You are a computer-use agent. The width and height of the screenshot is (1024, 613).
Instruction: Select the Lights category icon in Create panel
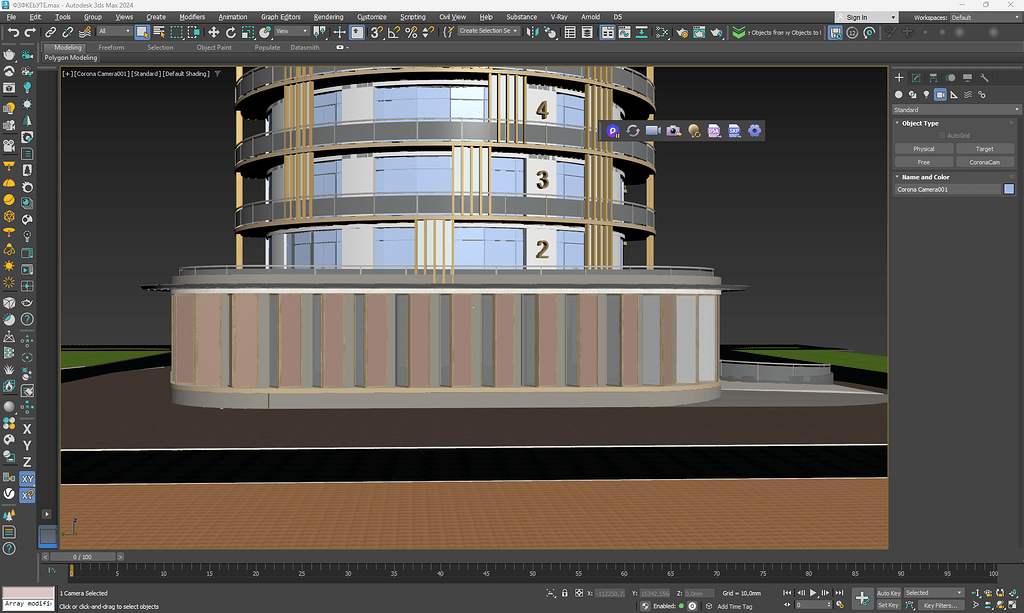click(x=925, y=94)
